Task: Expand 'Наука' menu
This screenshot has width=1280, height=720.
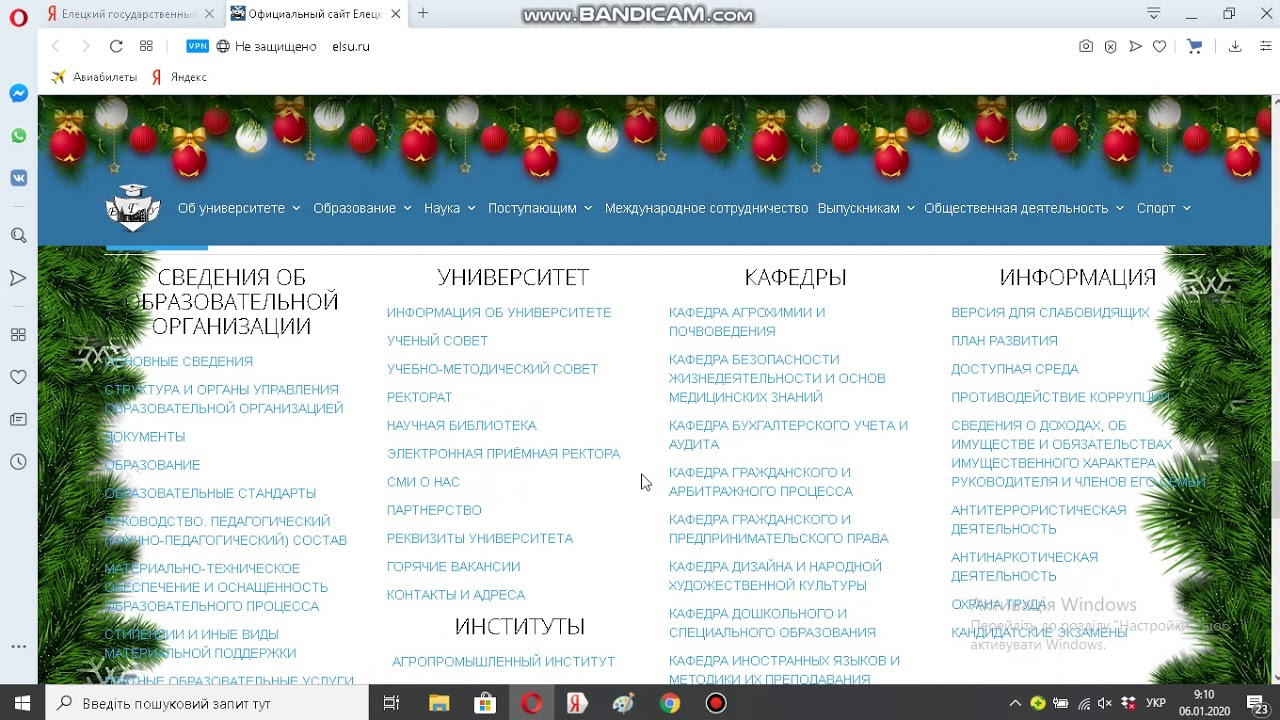Action: [x=450, y=208]
